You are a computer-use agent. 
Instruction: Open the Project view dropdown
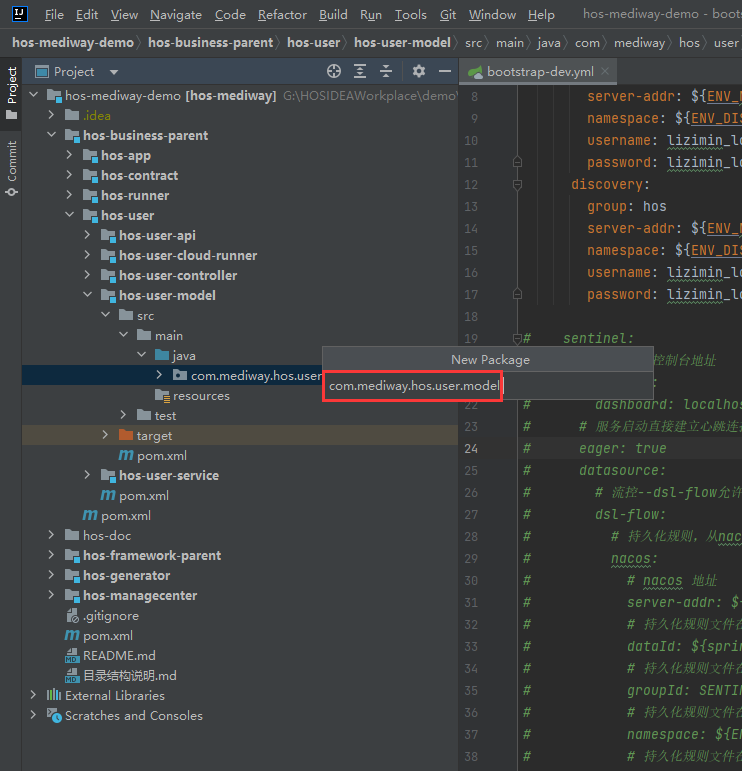click(x=113, y=72)
